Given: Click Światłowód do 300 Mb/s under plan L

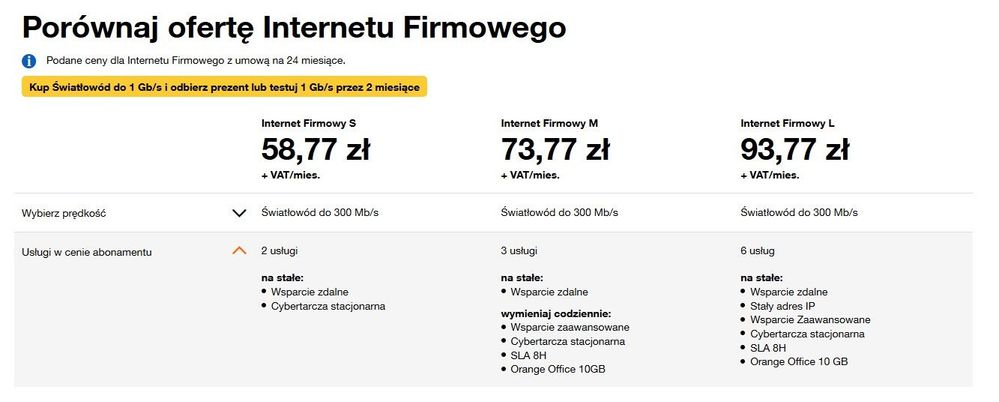Looking at the screenshot, I should (799, 213).
